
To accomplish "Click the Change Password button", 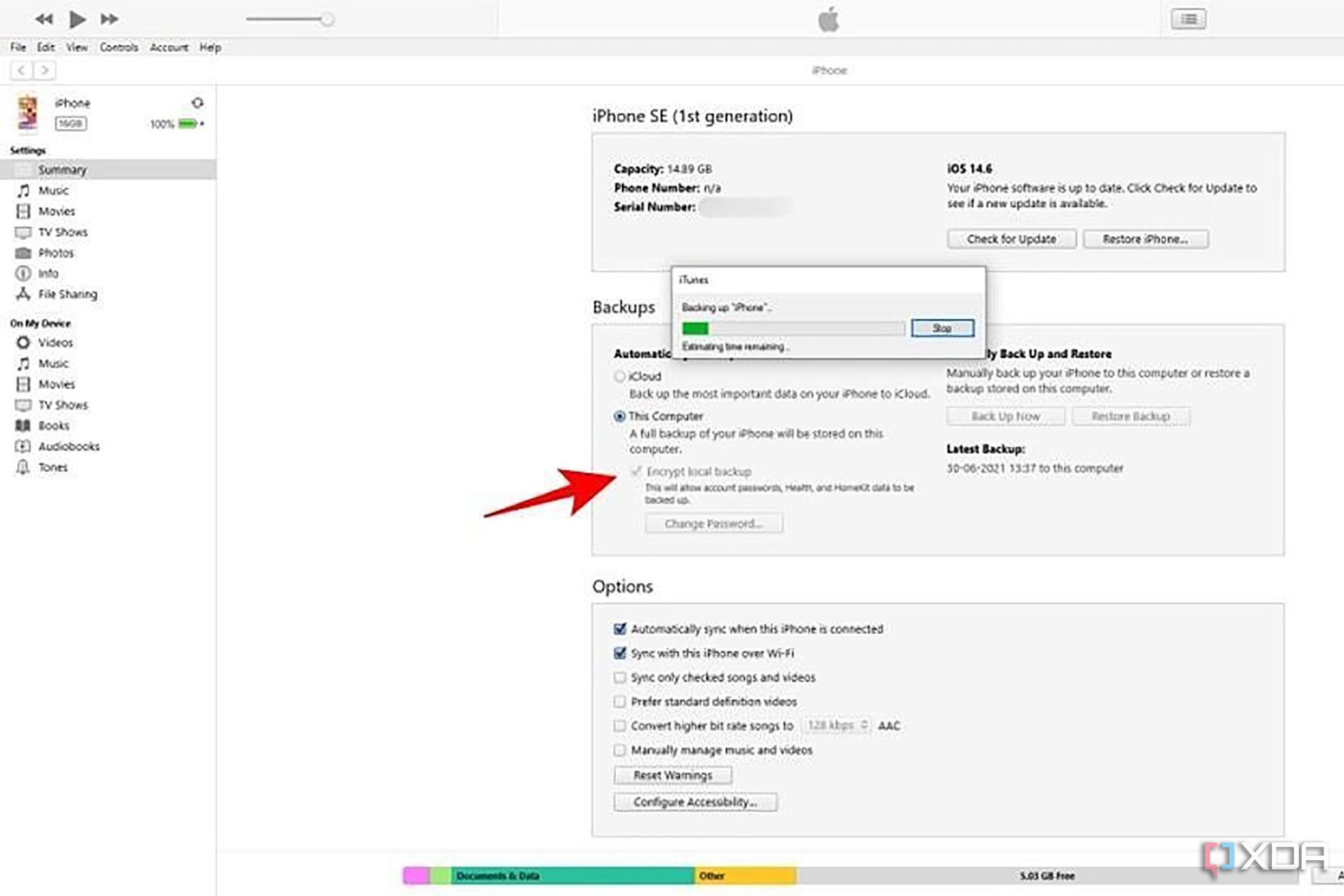I will 714,524.
